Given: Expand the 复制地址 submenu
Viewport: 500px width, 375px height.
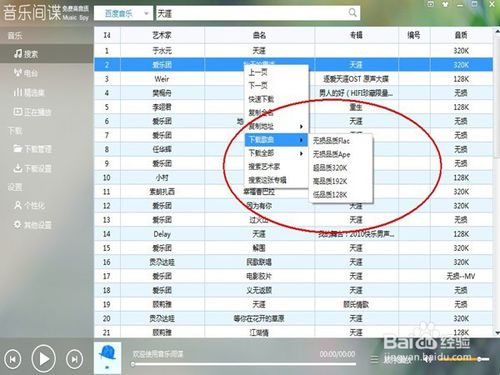Looking at the screenshot, I should 276,126.
